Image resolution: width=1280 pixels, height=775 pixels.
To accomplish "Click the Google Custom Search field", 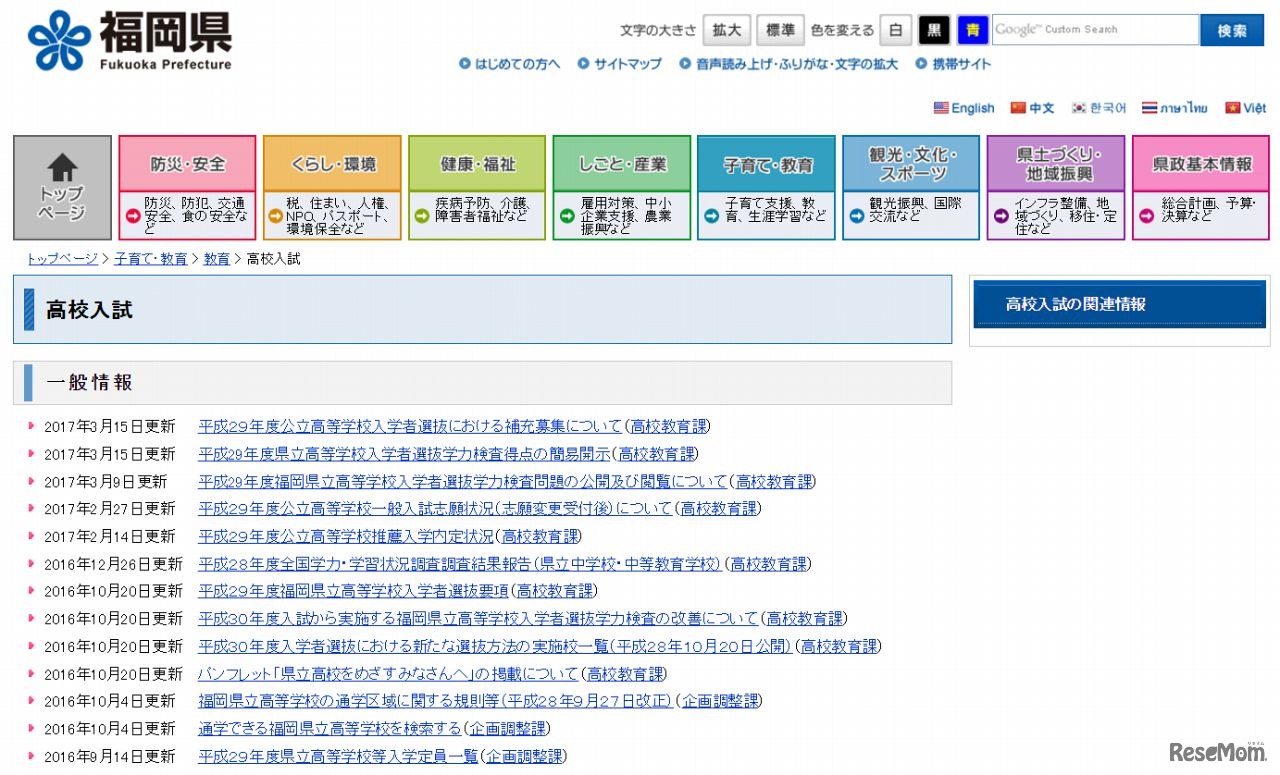I will (1094, 30).
